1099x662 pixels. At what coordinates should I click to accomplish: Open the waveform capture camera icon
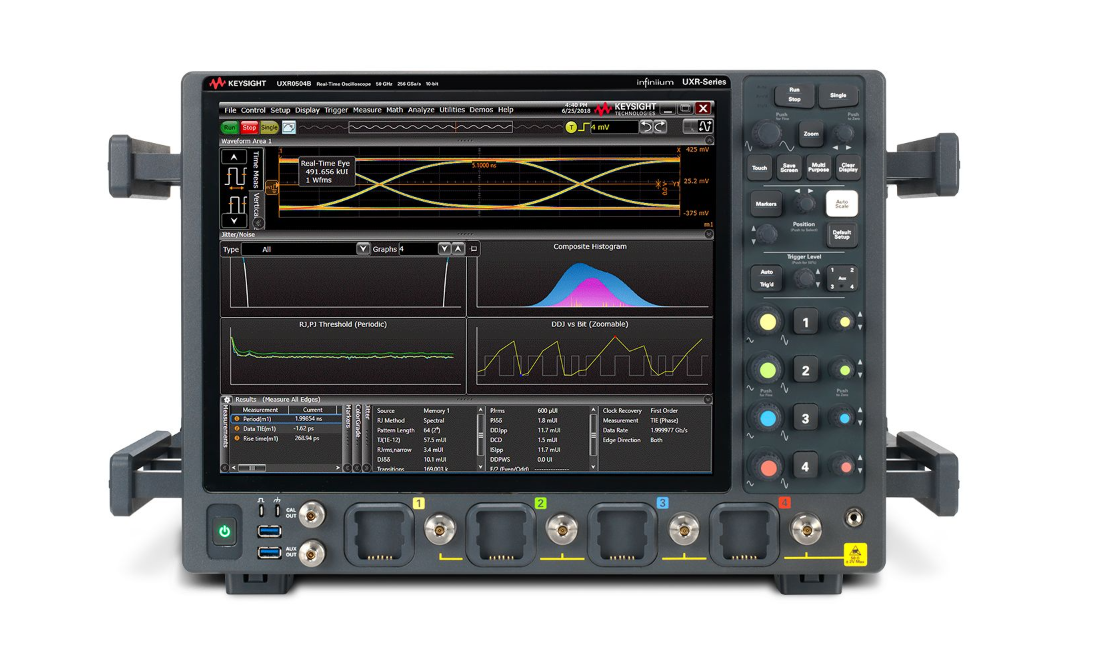(x=288, y=128)
